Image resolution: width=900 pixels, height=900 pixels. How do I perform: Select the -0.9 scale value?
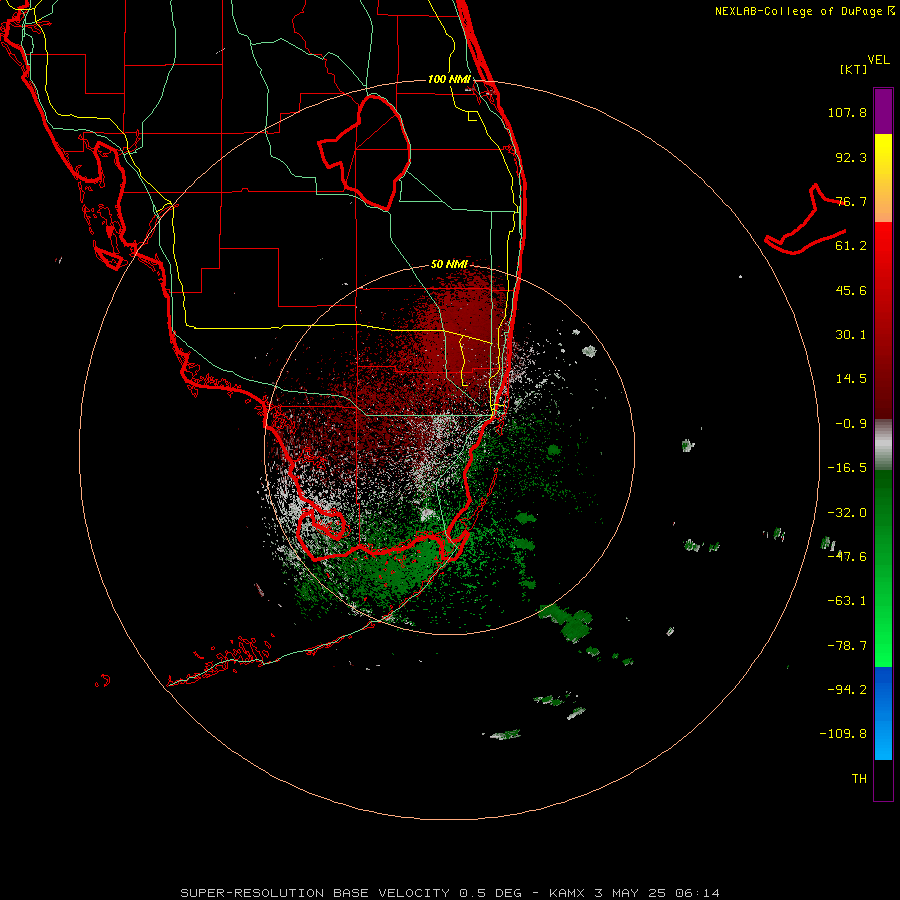[851, 424]
